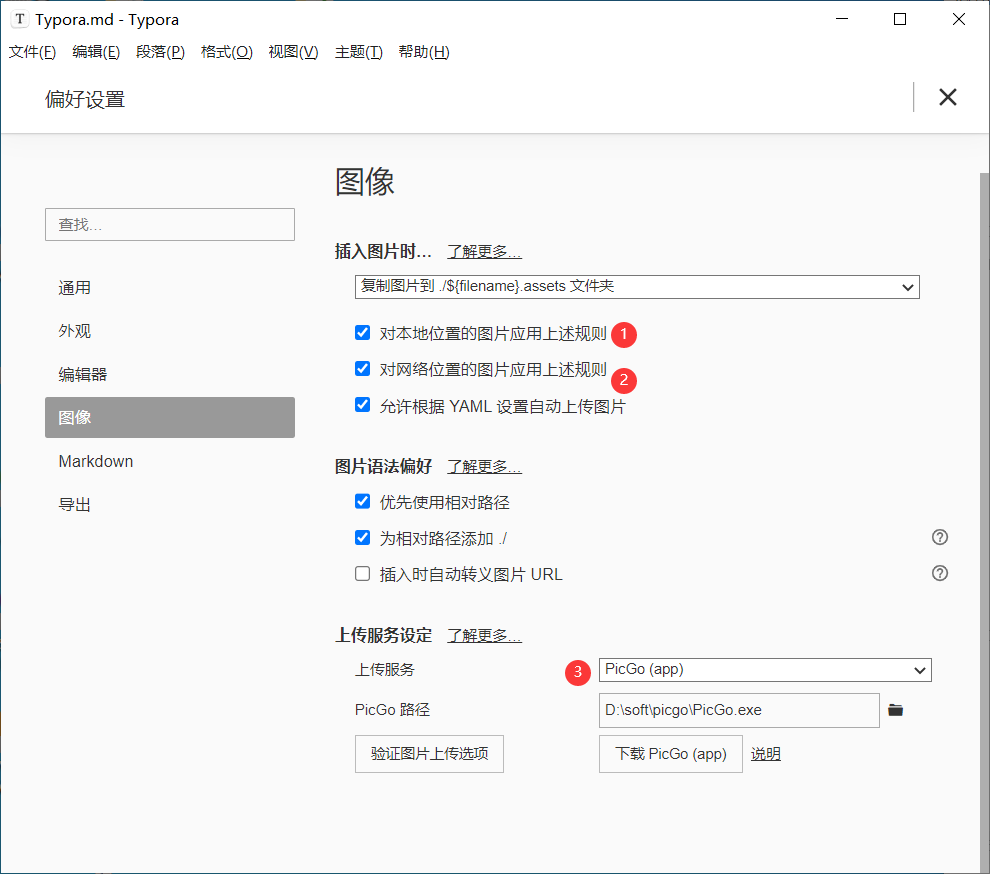Open the 格式(O) menu
This screenshot has height=874, width=990.
[227, 52]
